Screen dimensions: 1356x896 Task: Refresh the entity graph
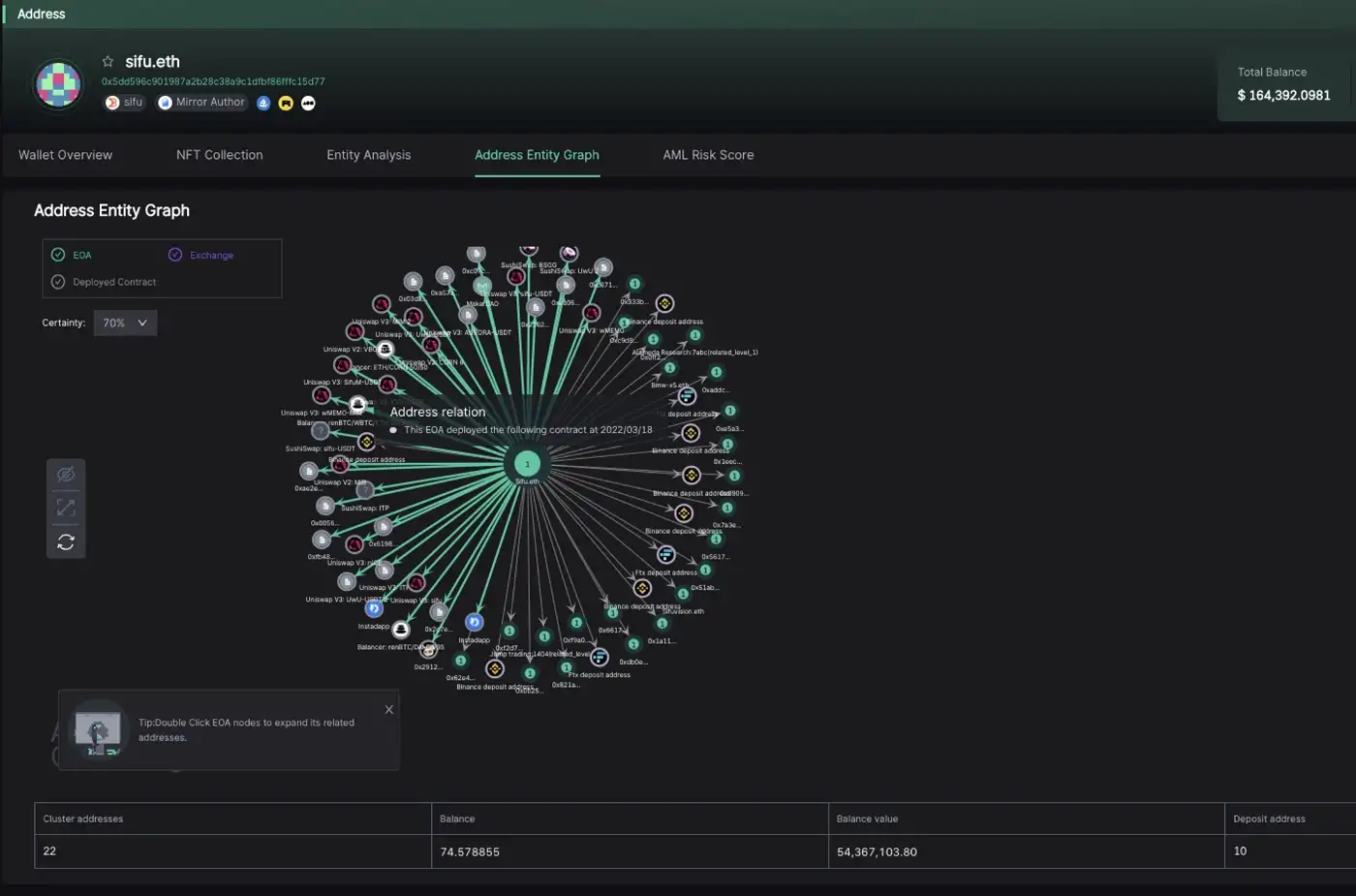(x=66, y=542)
